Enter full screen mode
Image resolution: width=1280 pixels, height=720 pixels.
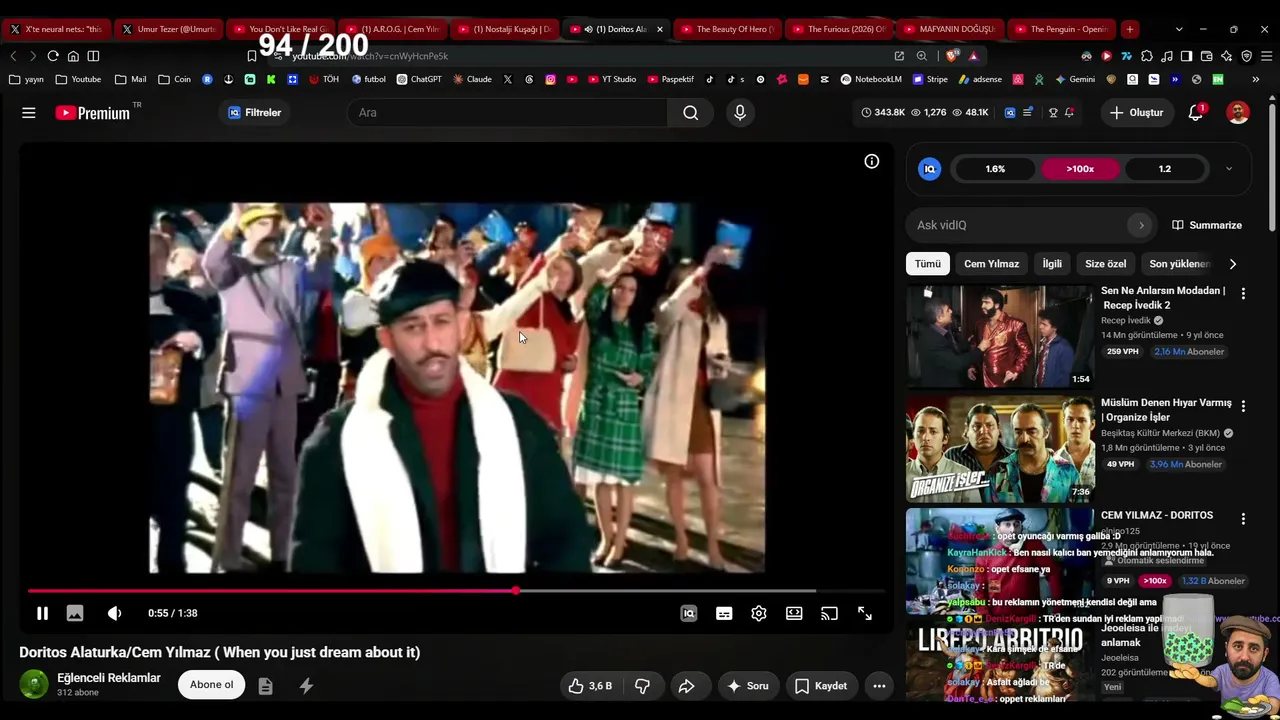coord(865,613)
